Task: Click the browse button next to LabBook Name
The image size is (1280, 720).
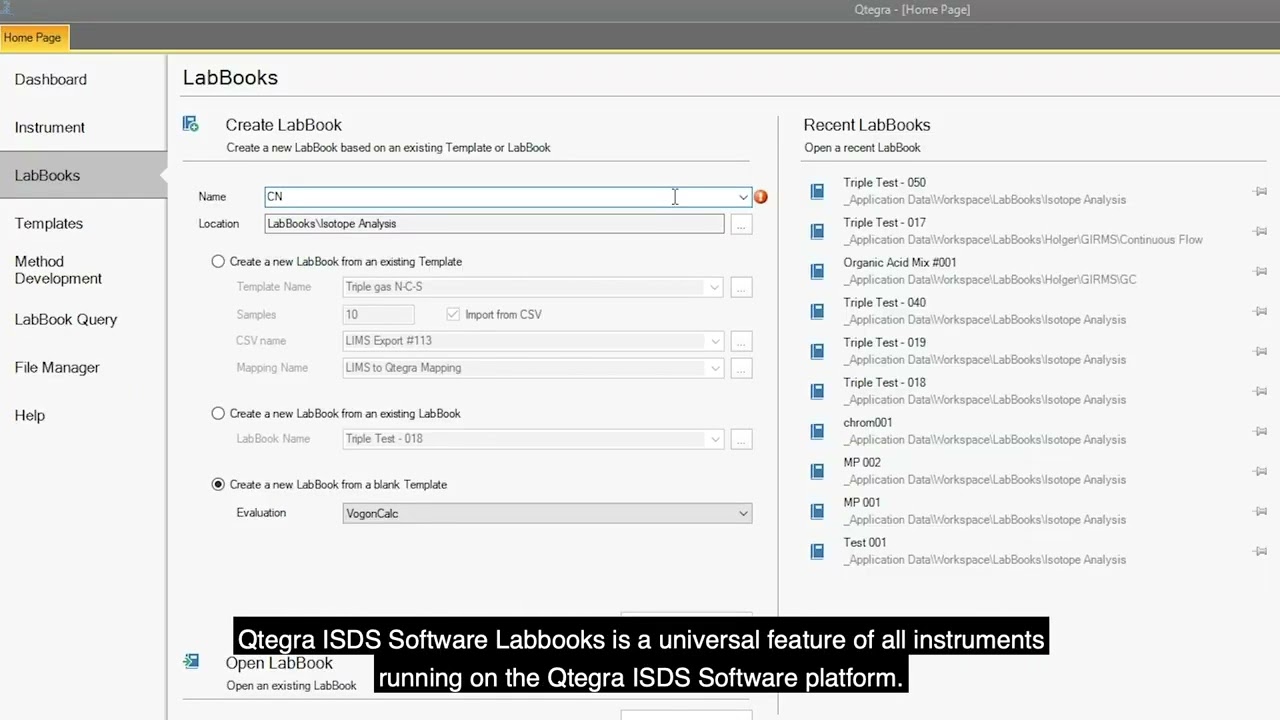Action: [x=741, y=440]
